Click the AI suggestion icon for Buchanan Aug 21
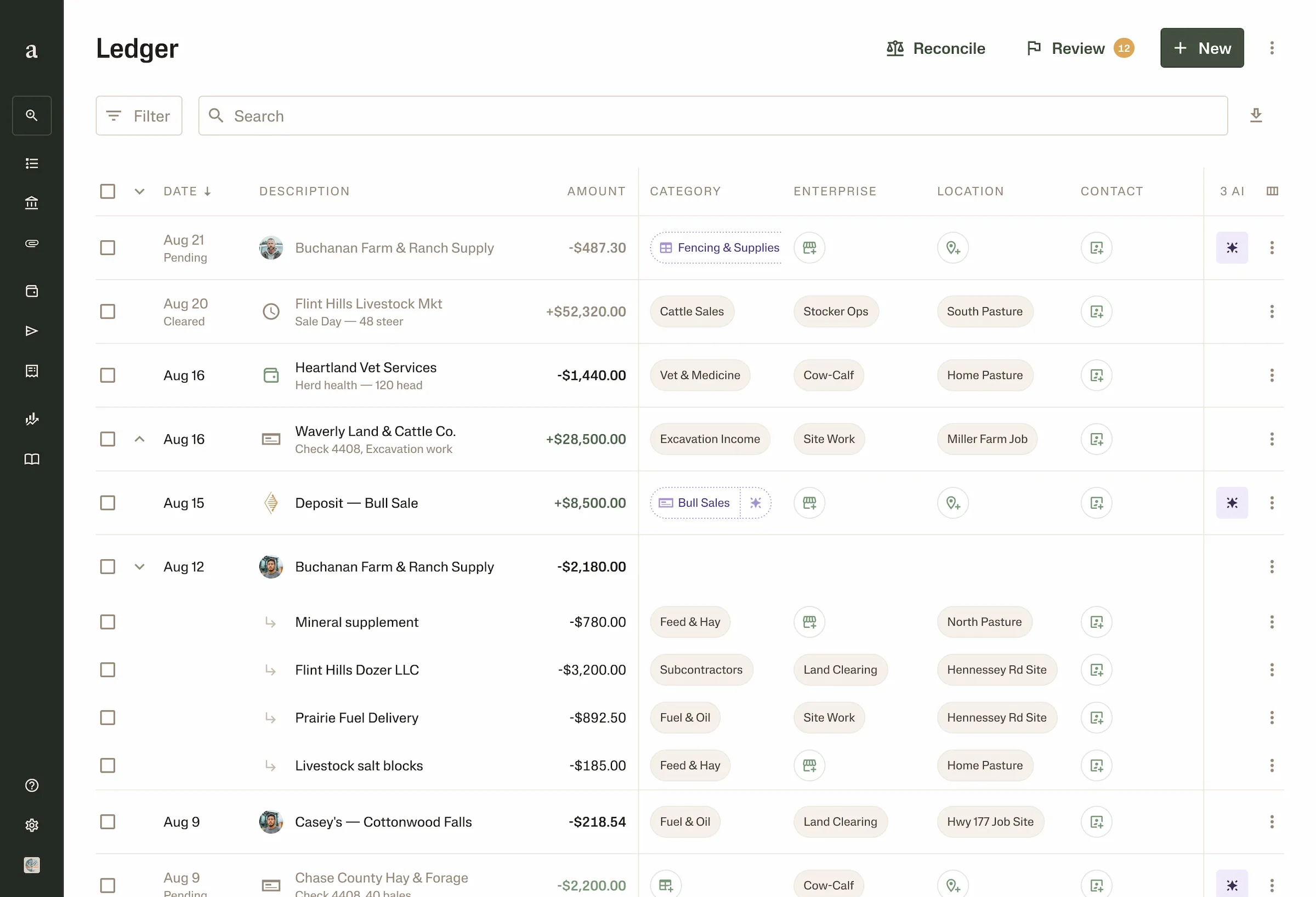 pyautogui.click(x=1232, y=247)
